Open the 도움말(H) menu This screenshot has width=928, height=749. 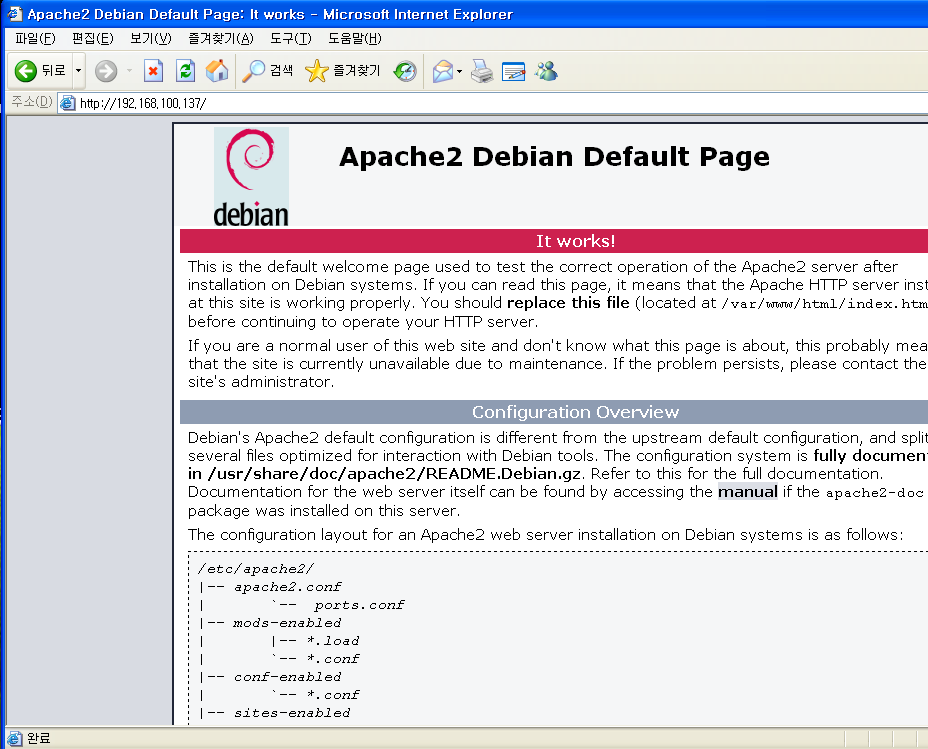pos(355,38)
